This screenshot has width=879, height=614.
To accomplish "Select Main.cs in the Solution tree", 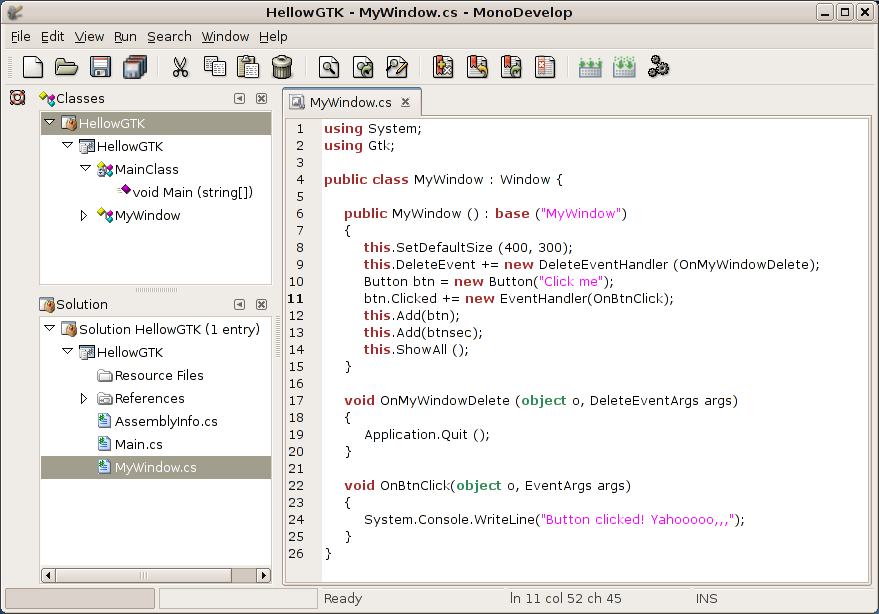I will 138,445.
